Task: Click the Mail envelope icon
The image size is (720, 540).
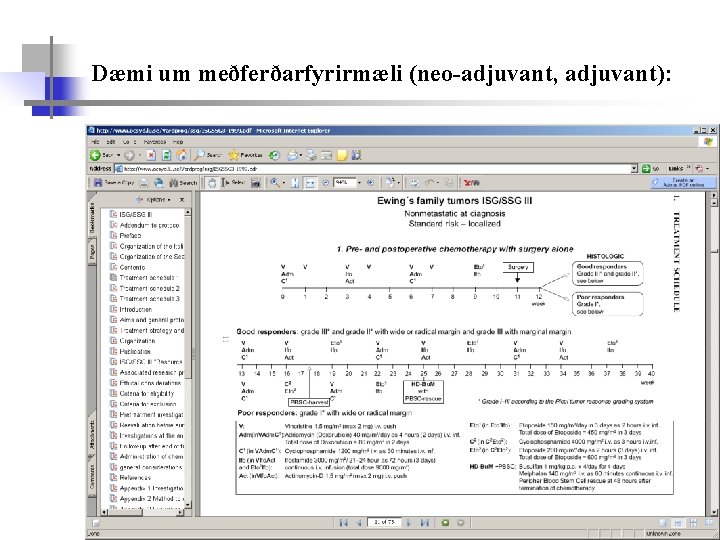Action: pos(292,155)
